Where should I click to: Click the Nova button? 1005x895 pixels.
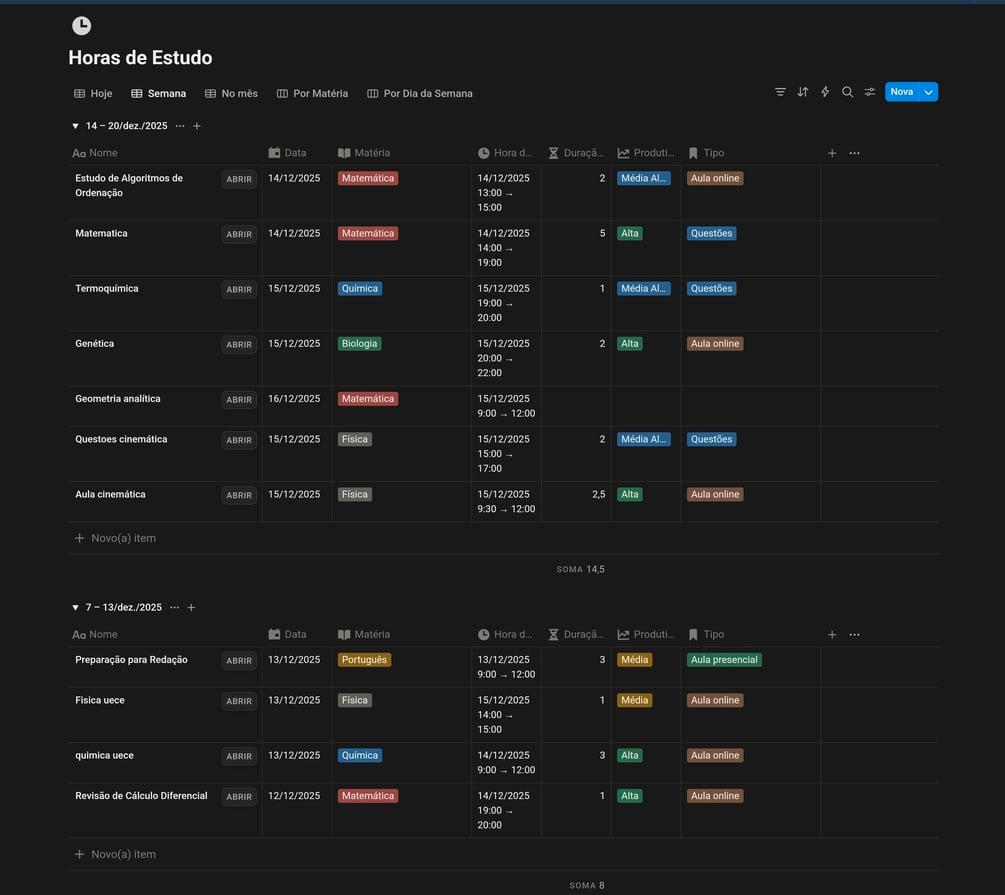pos(902,92)
